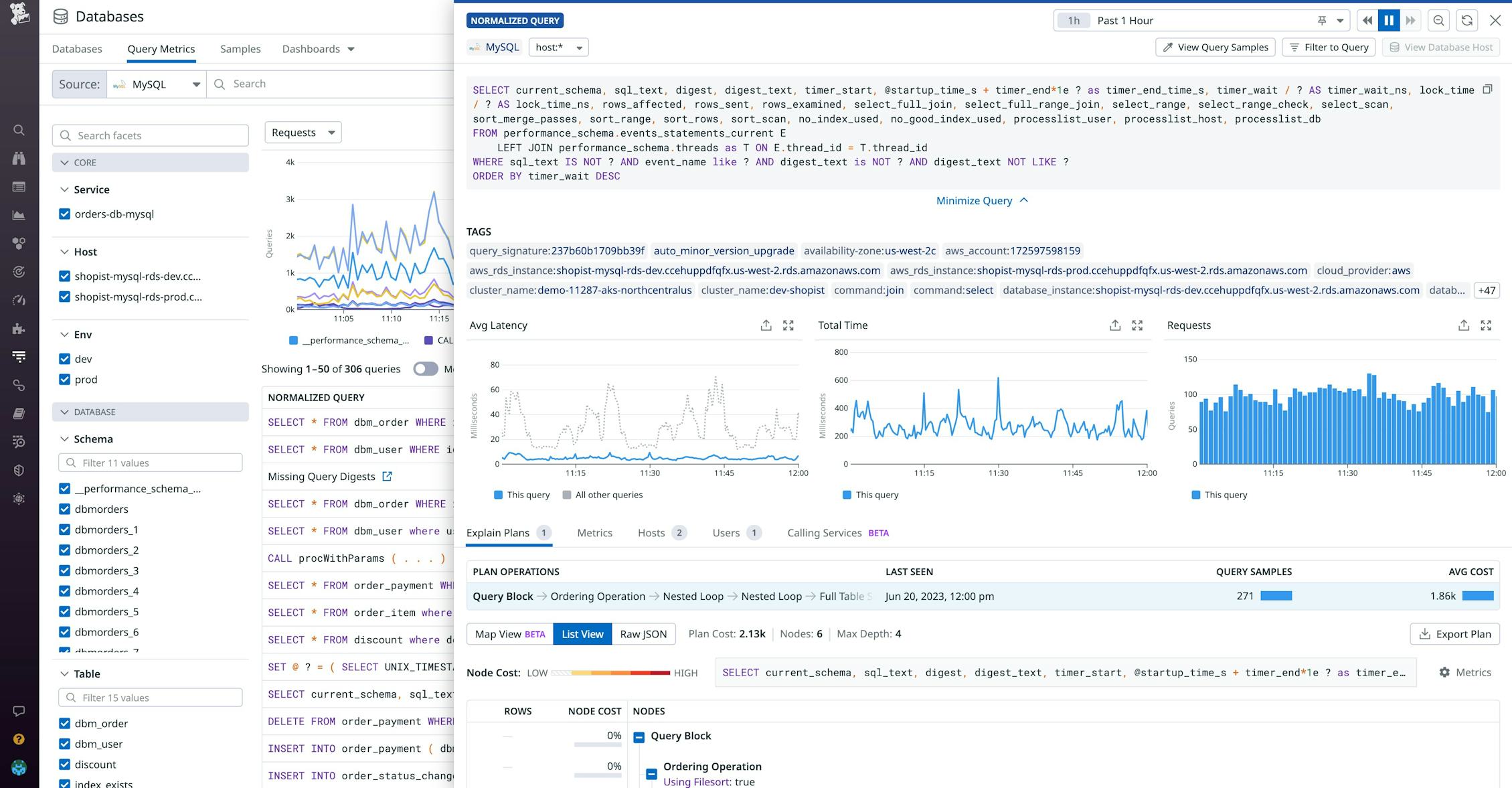Copy the normalized SQL query

tap(1487, 88)
